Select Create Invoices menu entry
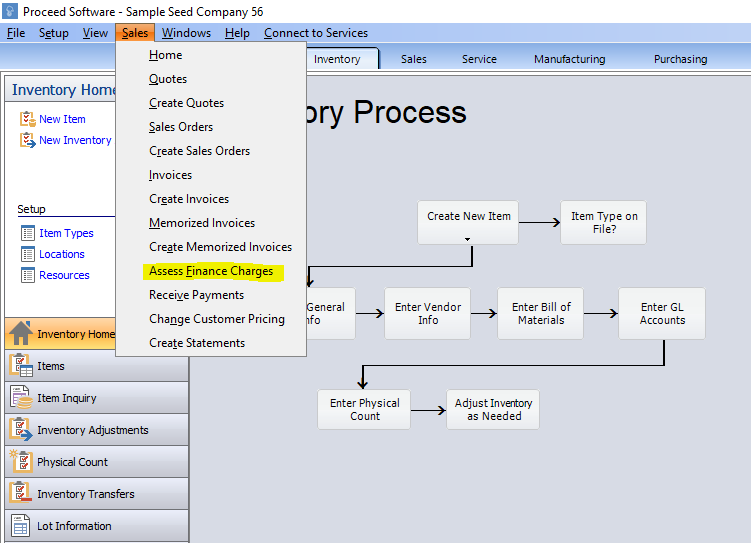Screen dimensions: 751x543 pos(211,199)
